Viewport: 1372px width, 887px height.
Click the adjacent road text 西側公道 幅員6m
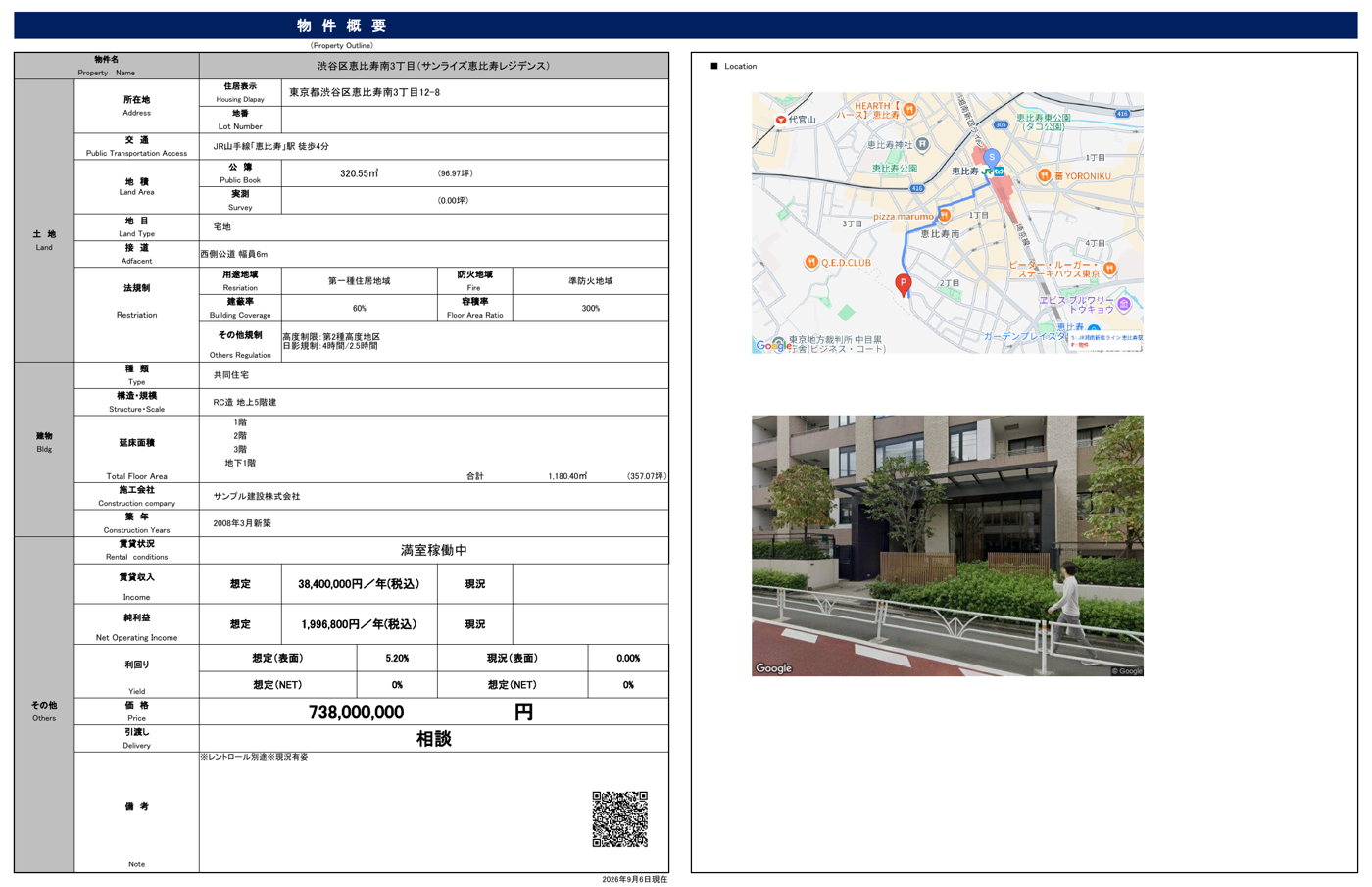(234, 254)
